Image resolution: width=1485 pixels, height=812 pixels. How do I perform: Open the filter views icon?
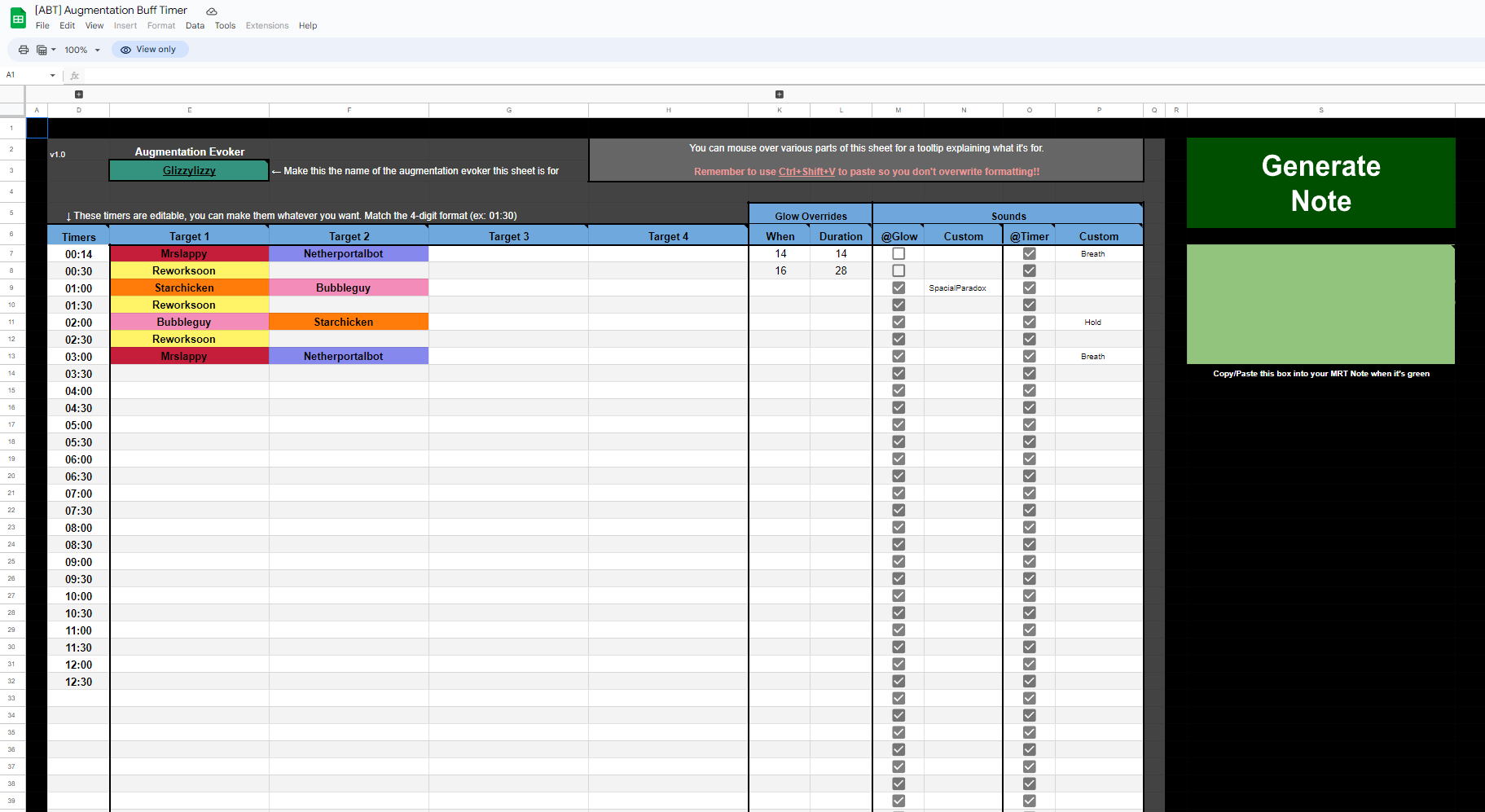coord(42,50)
